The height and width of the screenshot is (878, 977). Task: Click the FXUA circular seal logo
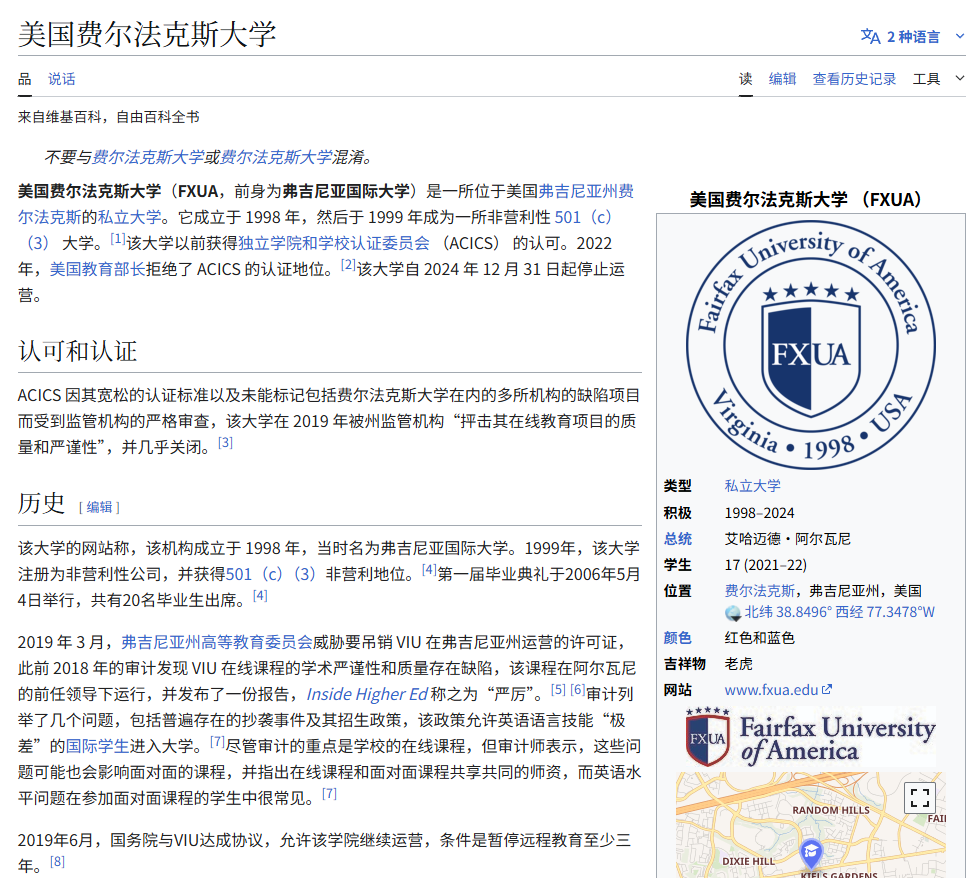tap(810, 345)
